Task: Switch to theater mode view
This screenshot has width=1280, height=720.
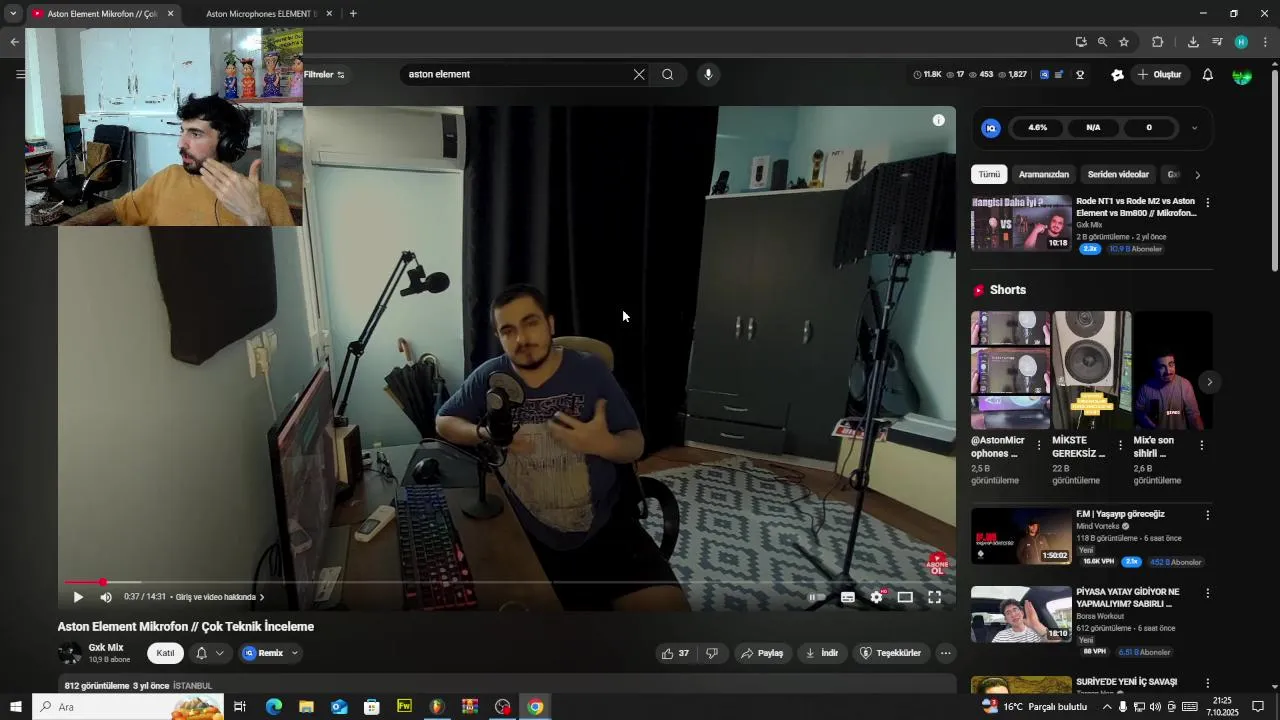Action: click(905, 597)
